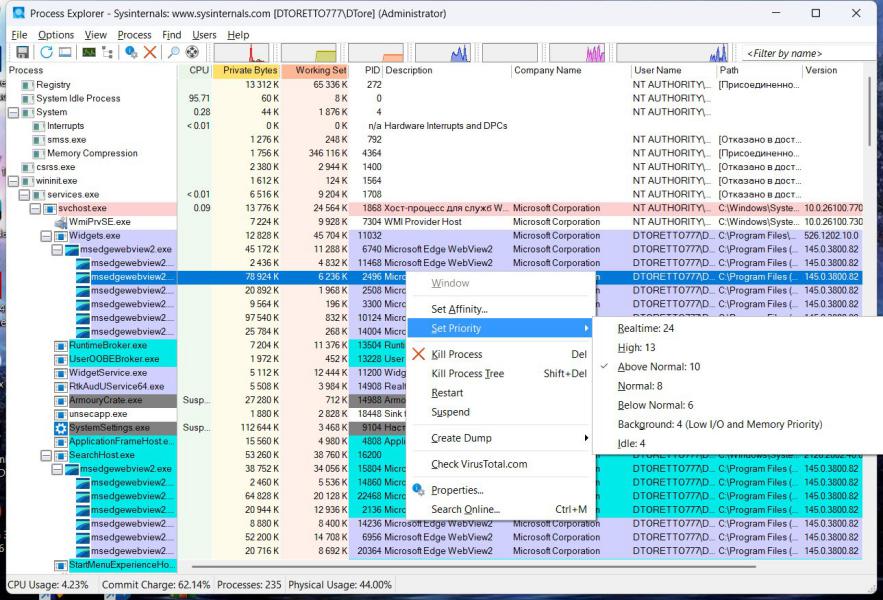Select the checked Above Normal: 10 priority
The height and width of the screenshot is (600, 883).
click(658, 367)
